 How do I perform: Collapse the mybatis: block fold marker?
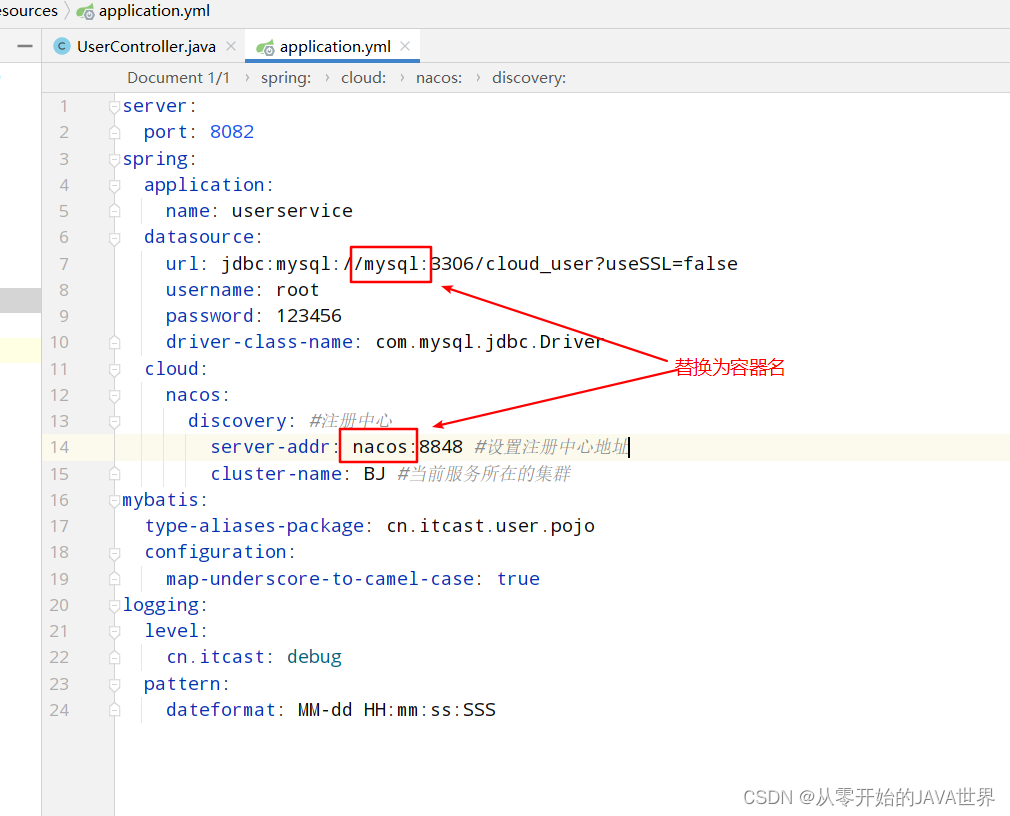click(x=115, y=500)
